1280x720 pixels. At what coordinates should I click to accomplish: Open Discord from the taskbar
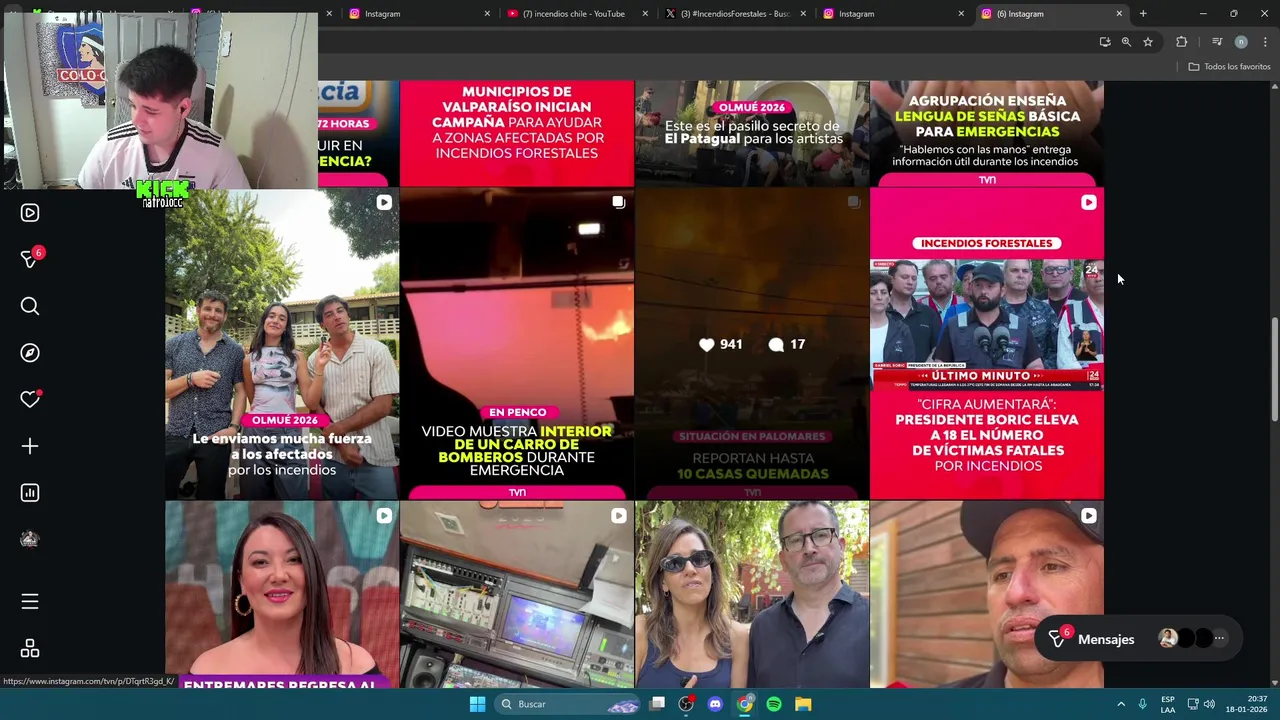715,704
